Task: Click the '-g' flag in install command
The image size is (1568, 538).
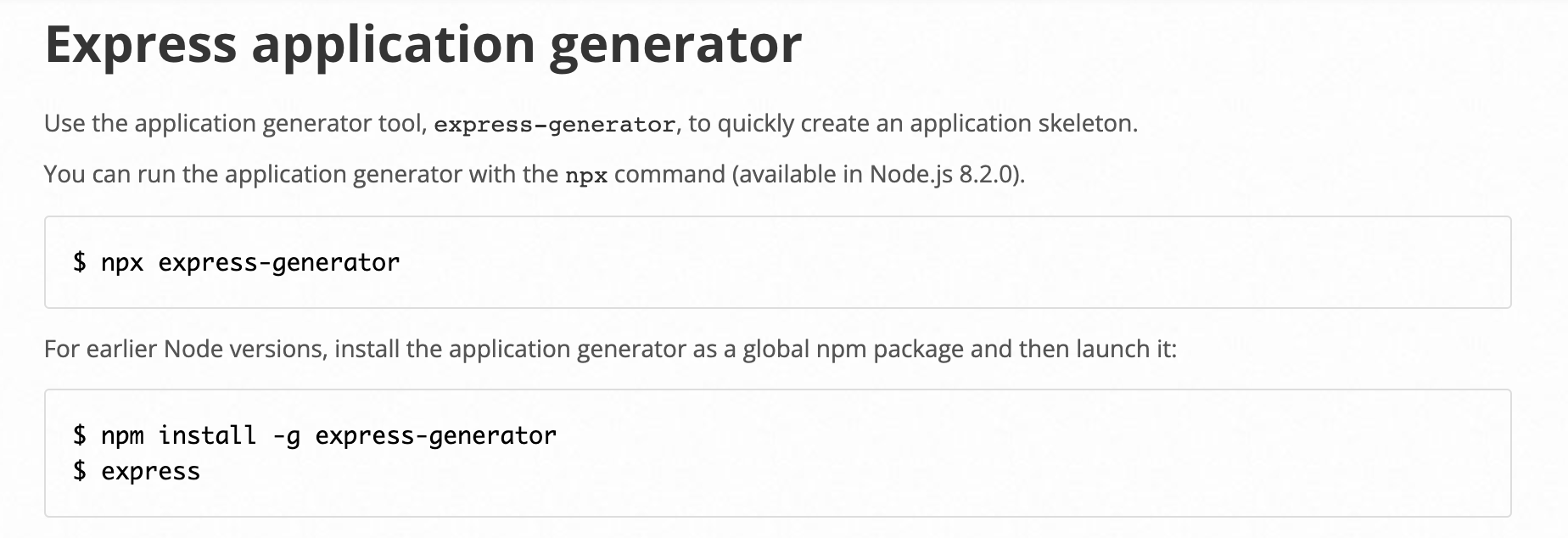Action: (286, 437)
